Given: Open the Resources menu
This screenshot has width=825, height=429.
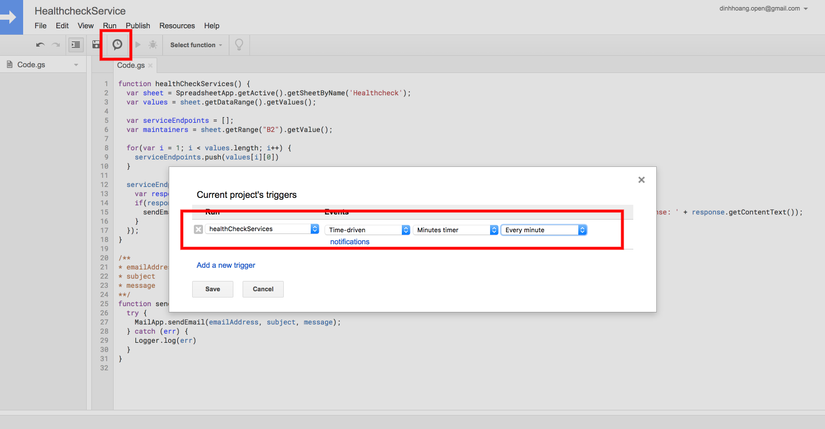Looking at the screenshot, I should click(x=177, y=26).
